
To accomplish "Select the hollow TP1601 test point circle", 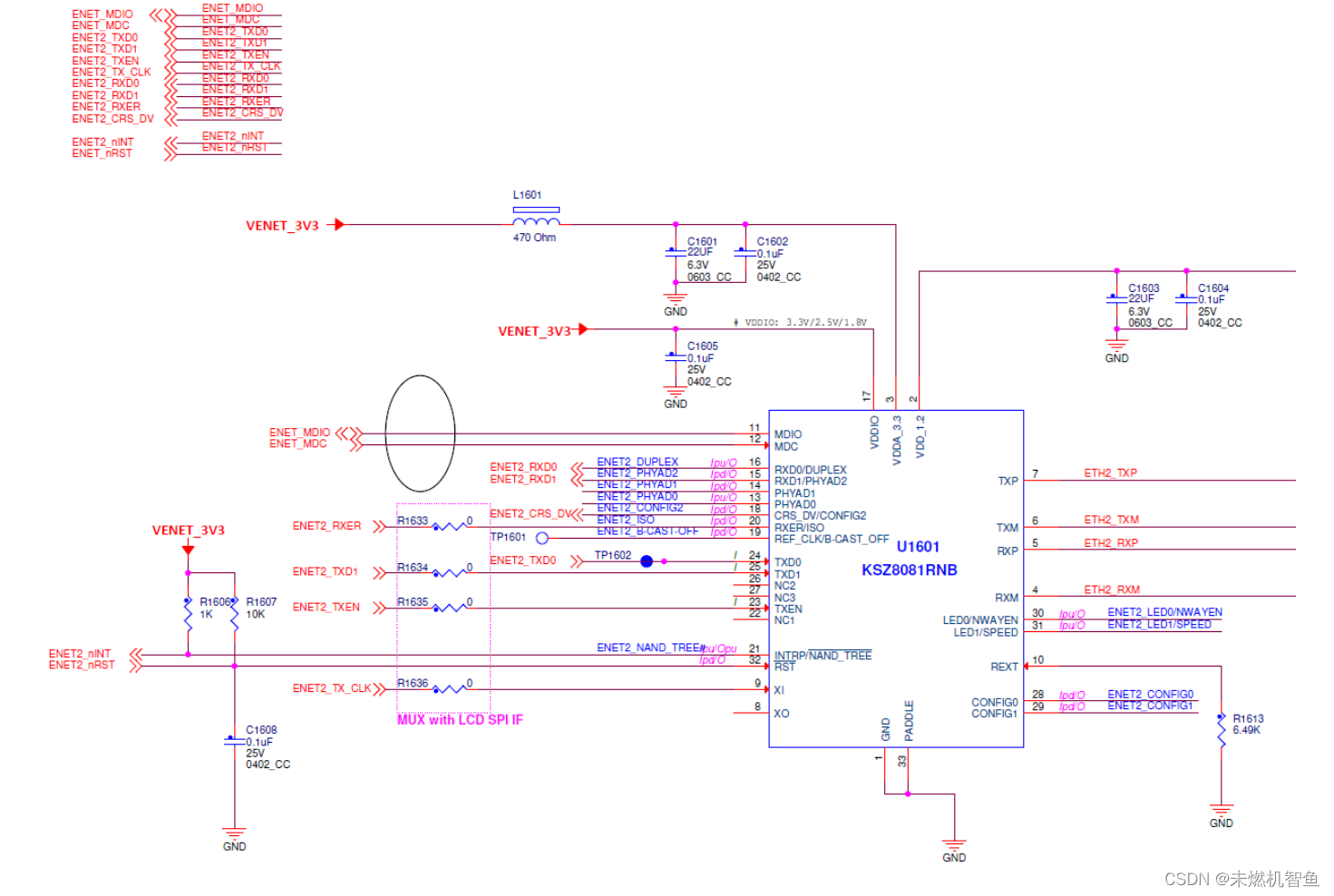I will (x=542, y=538).
